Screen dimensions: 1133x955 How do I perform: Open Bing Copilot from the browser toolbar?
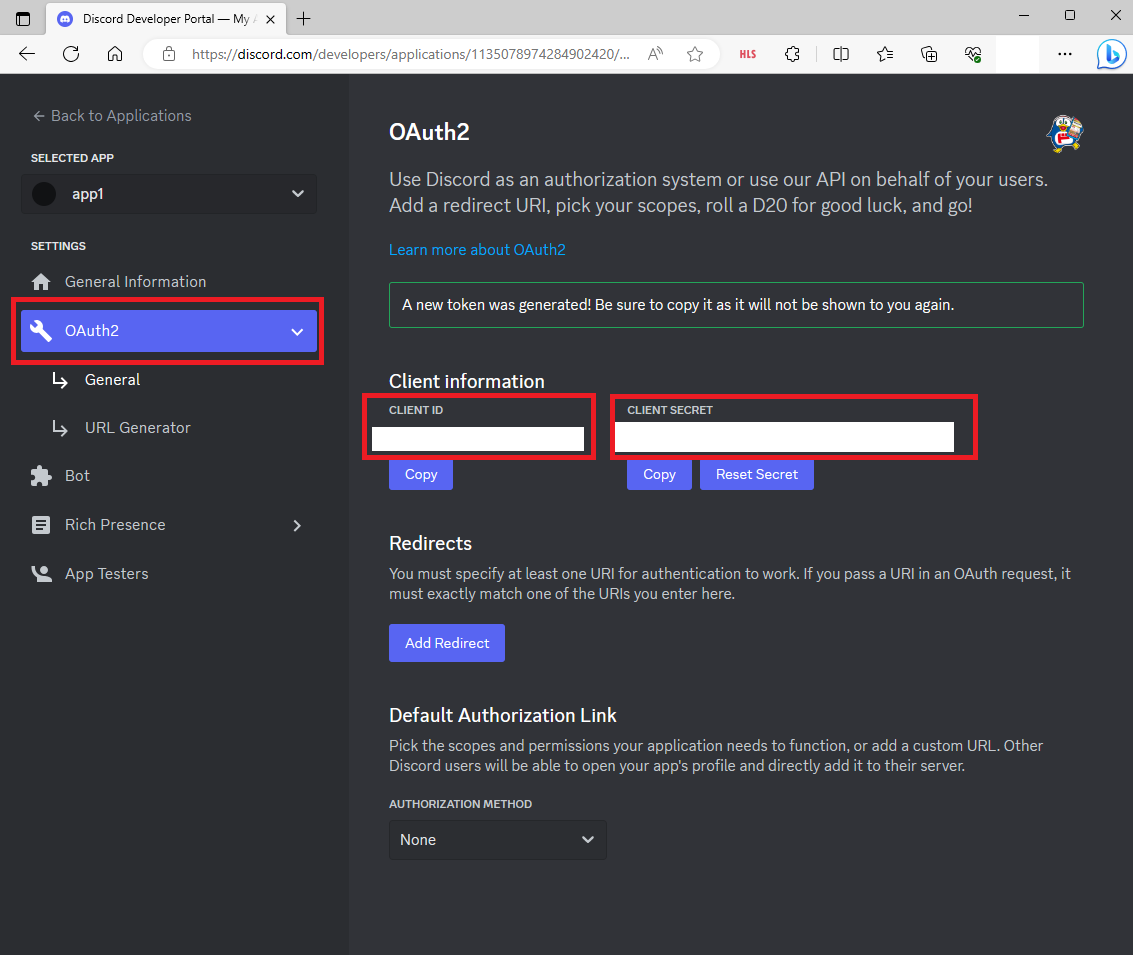pyautogui.click(x=1111, y=54)
